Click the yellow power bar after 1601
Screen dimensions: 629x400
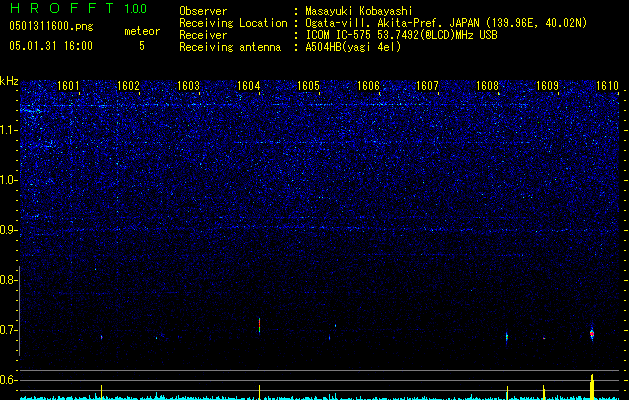click(101, 392)
